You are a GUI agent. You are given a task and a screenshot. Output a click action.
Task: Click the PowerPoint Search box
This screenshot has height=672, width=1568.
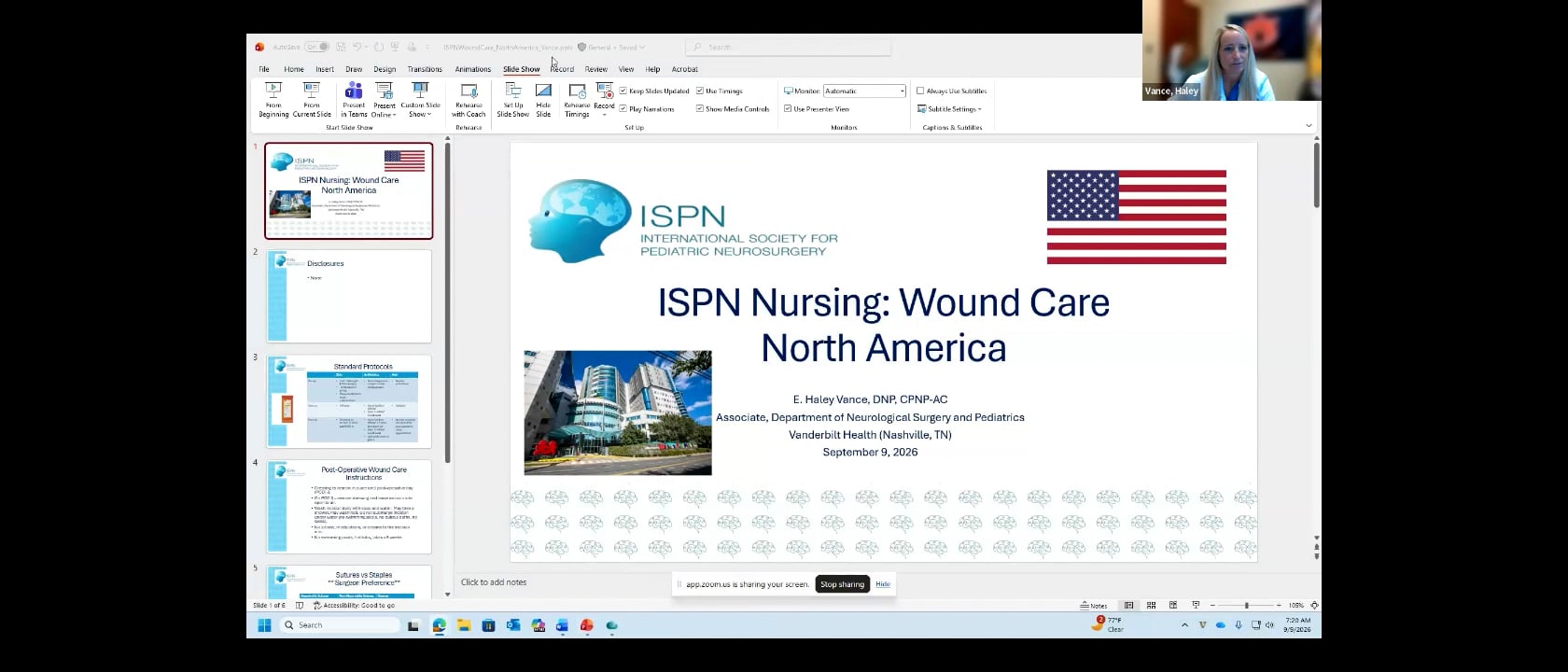coord(789,47)
